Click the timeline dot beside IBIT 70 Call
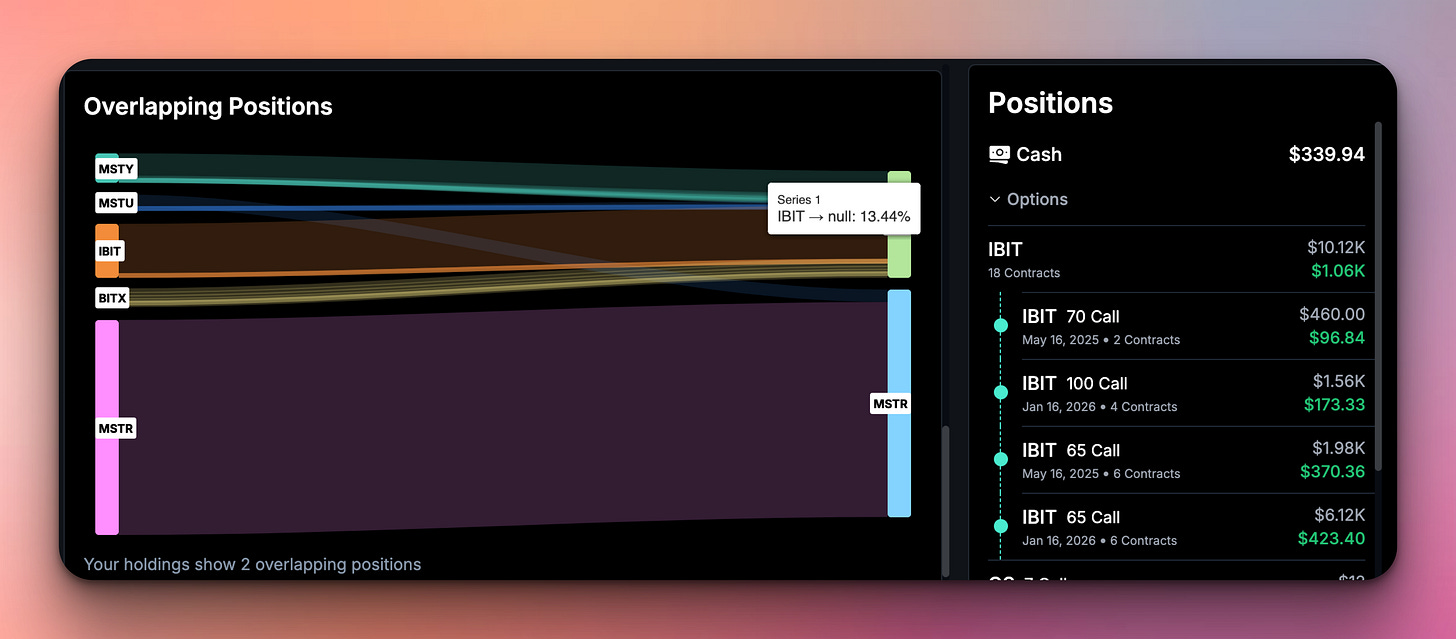 coord(1000,325)
